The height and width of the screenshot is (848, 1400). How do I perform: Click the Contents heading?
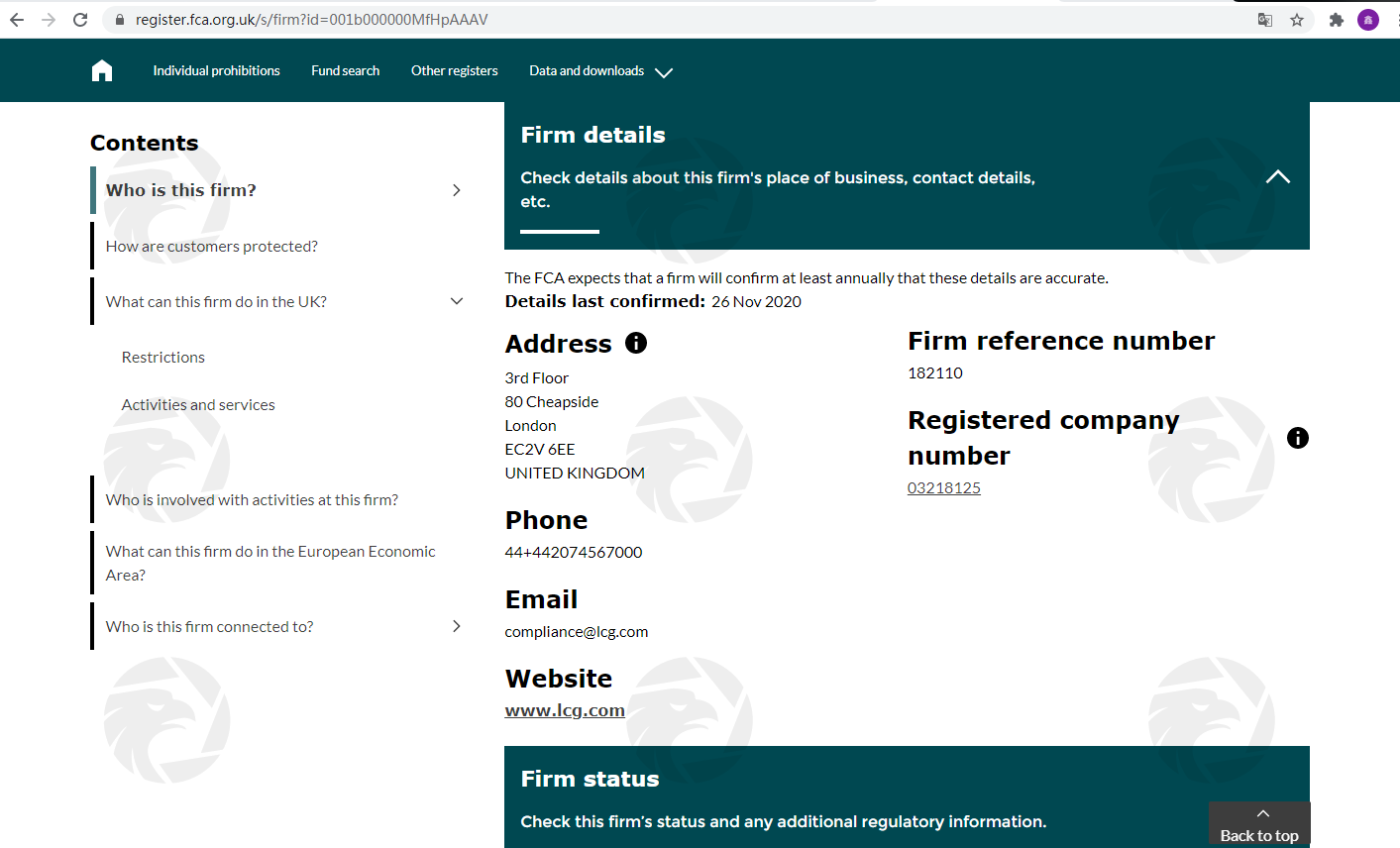145,143
